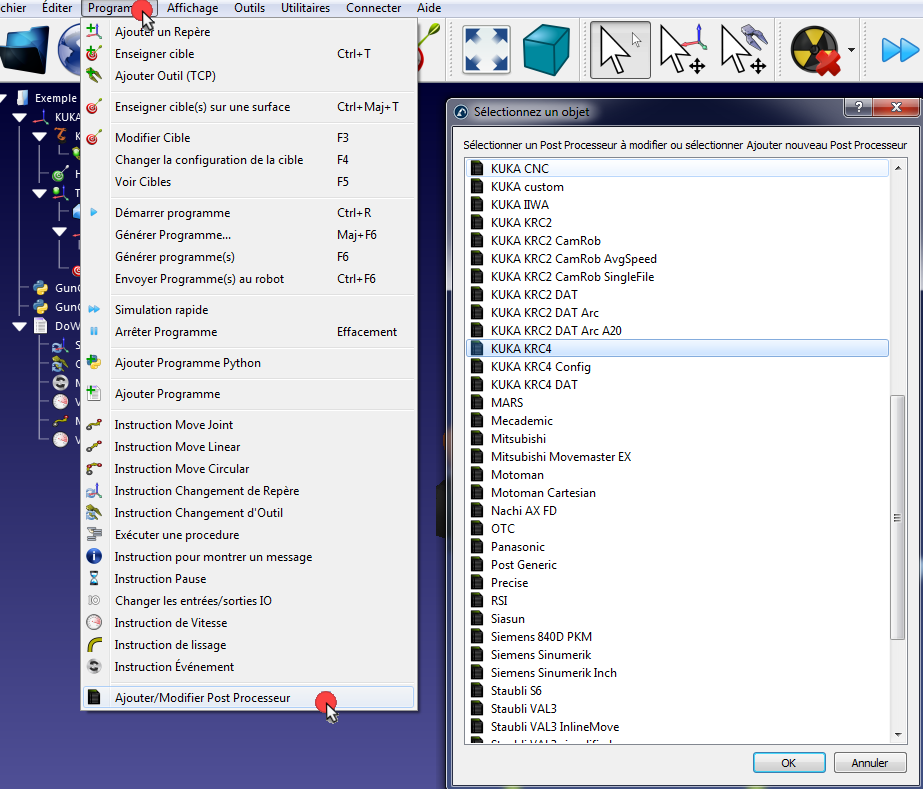Select Post Generic in list
Viewport: 923px width, 789px height.
(678, 565)
